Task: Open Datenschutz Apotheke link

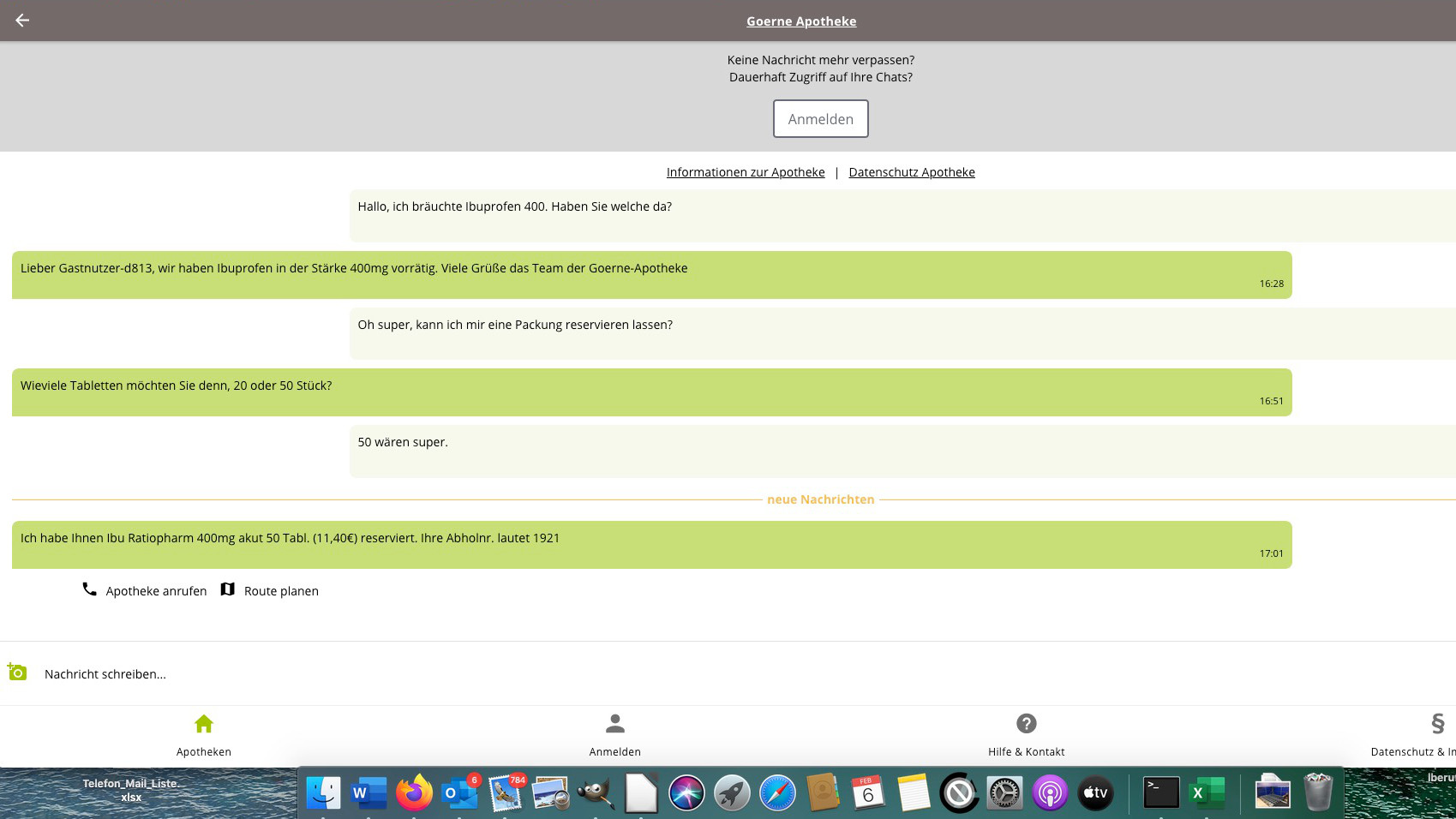Action: [x=911, y=172]
